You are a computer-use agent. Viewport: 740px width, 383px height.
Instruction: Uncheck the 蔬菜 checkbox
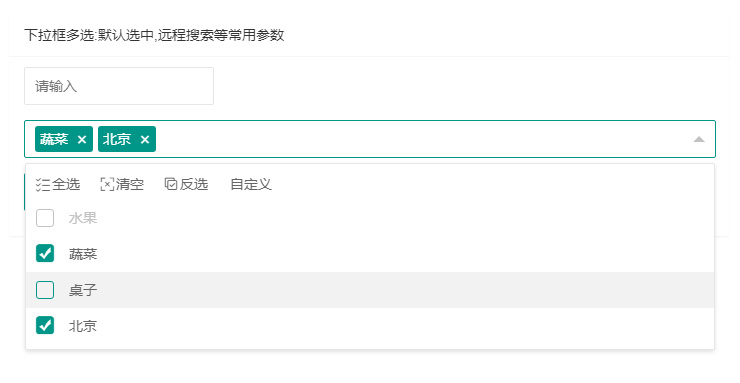tap(45, 253)
